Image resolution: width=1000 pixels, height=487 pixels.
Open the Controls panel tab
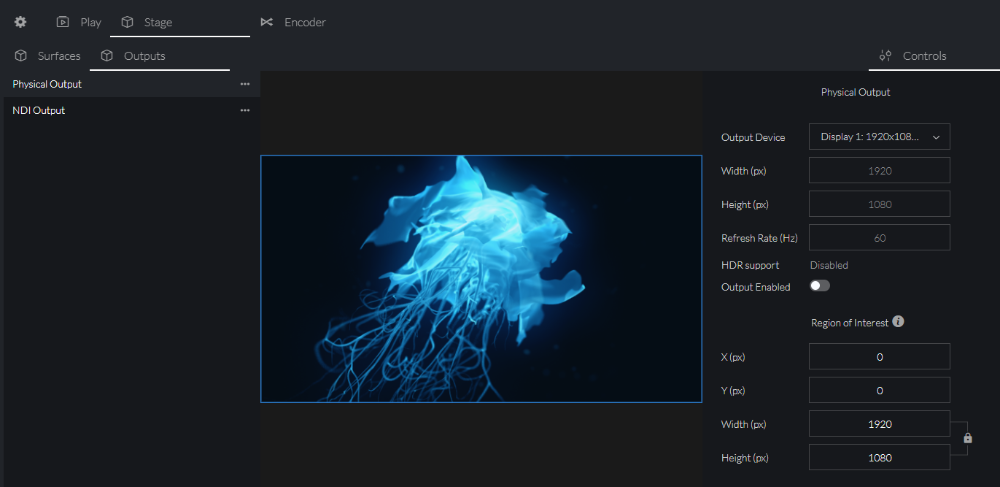point(913,56)
